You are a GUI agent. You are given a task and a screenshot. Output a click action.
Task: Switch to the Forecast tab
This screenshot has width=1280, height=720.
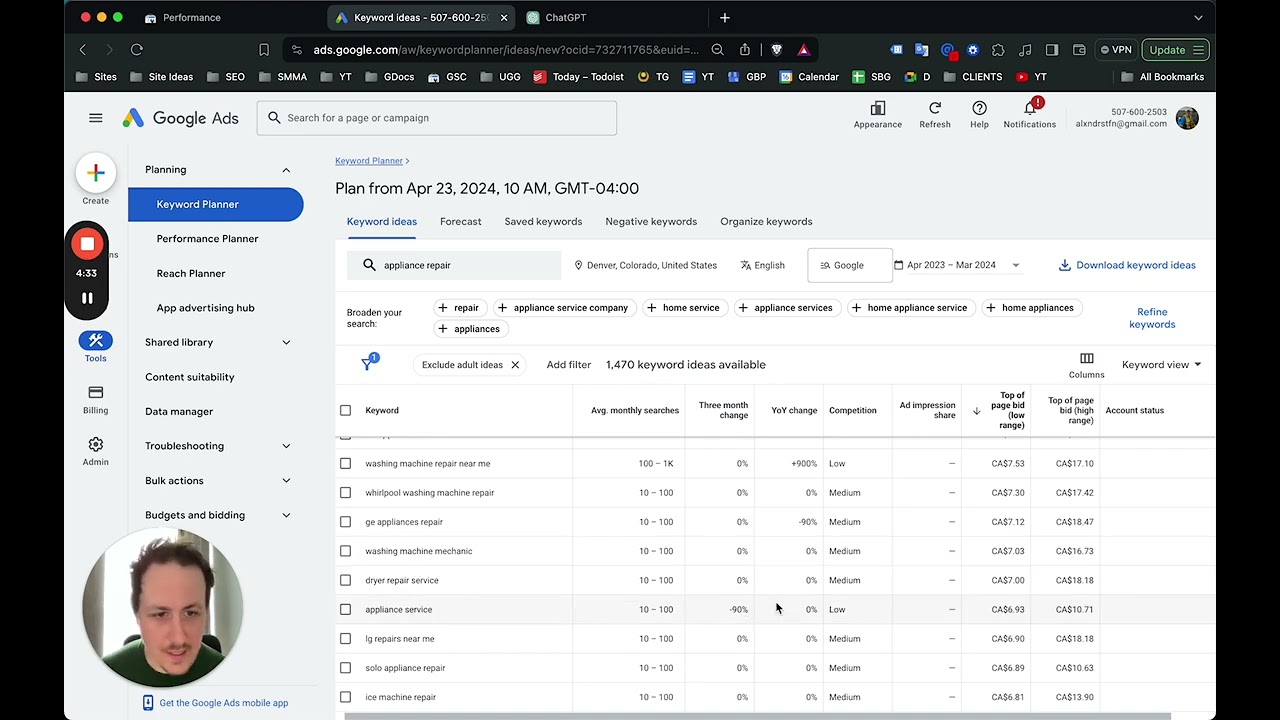(460, 222)
